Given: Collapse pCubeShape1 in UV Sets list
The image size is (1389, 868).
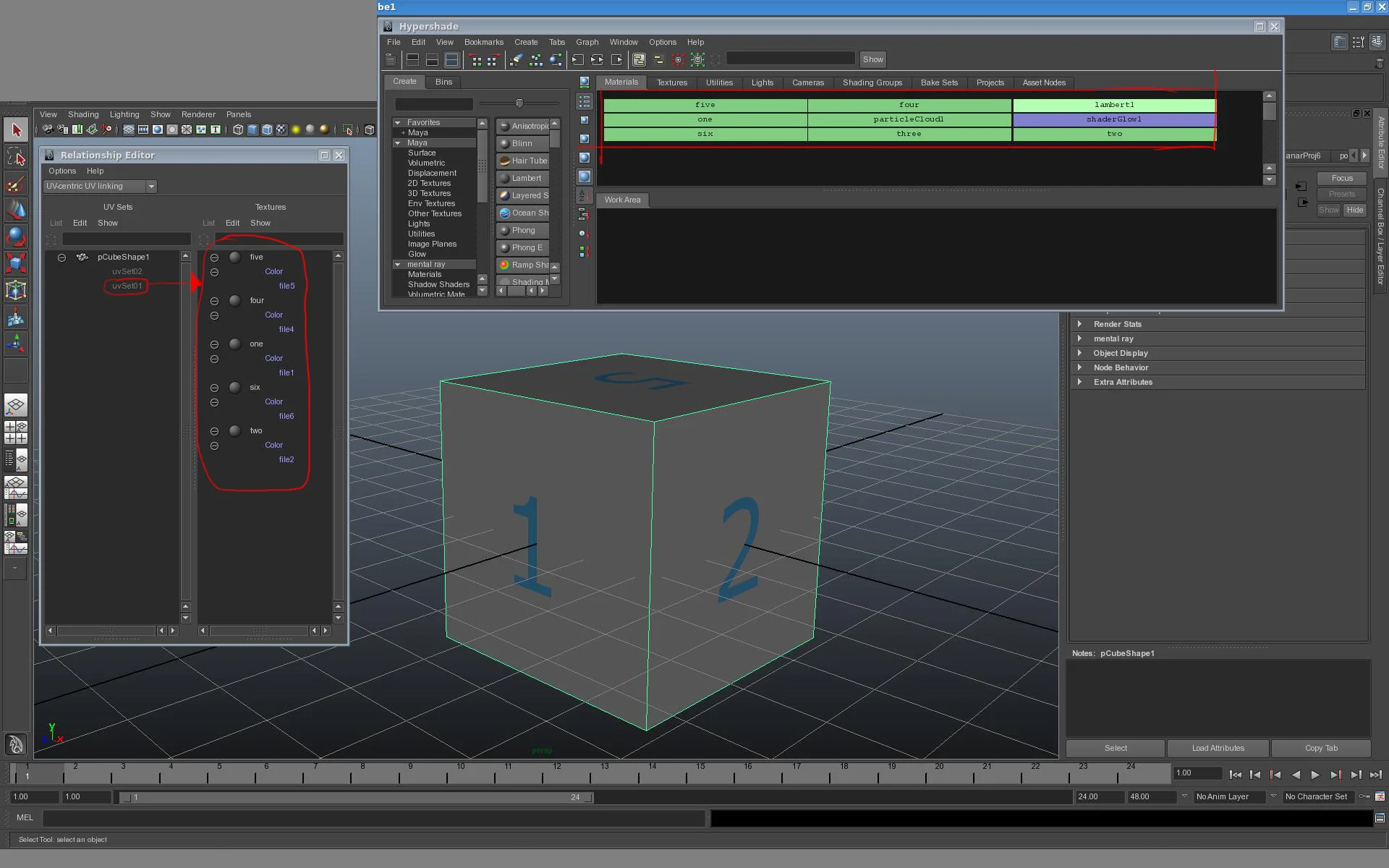Looking at the screenshot, I should coord(61,257).
